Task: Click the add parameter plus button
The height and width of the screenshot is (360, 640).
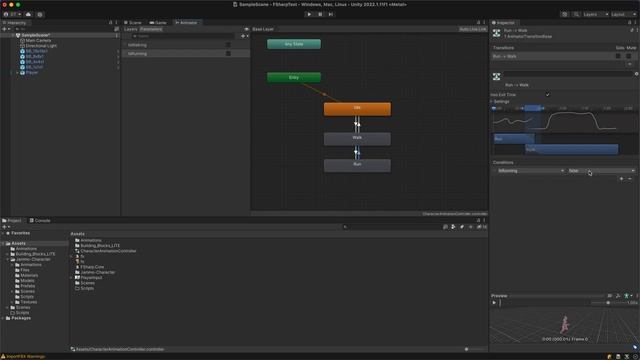Action: (x=243, y=36)
